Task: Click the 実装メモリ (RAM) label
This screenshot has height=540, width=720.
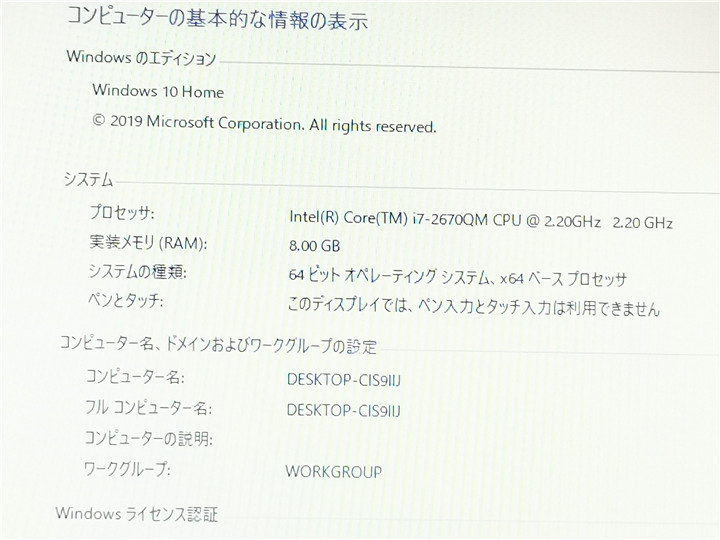Action: click(x=148, y=242)
